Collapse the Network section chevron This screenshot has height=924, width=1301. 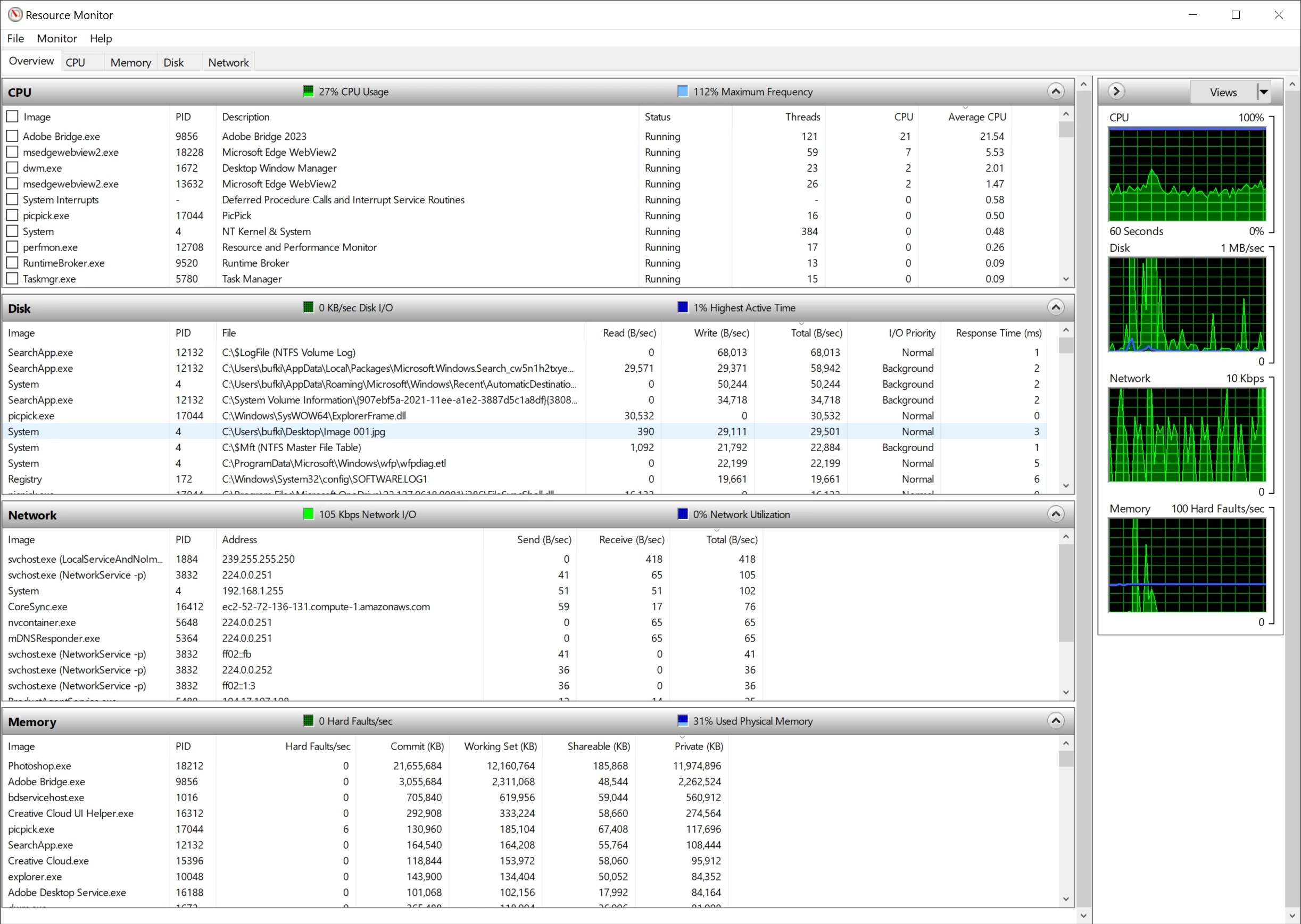1055,514
